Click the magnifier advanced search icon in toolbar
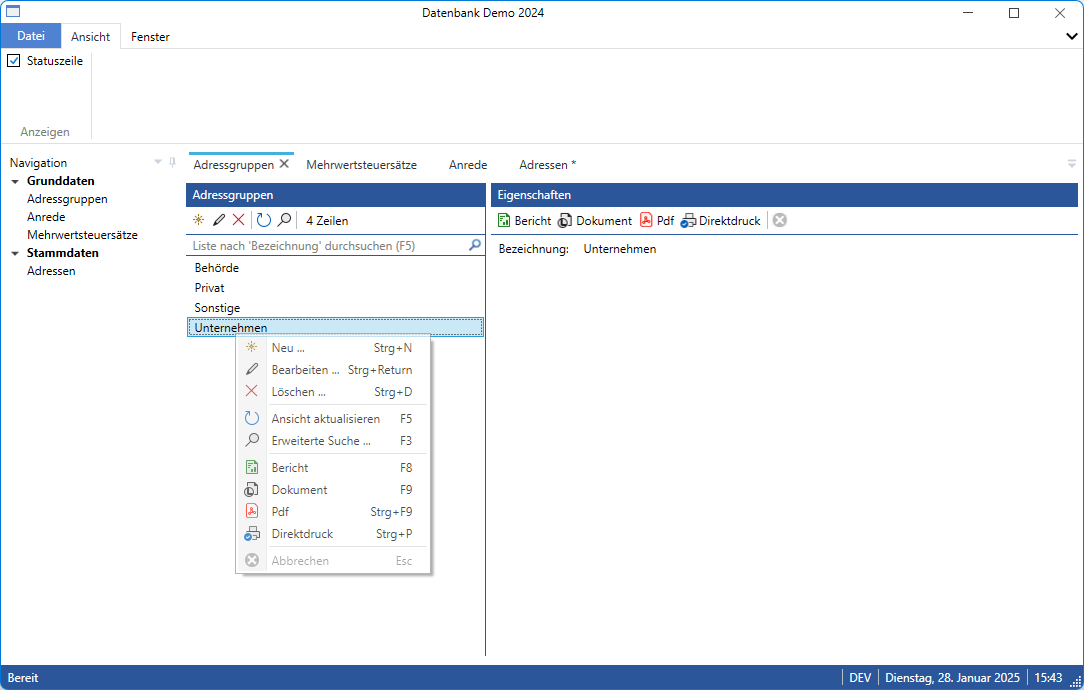 click(x=284, y=220)
